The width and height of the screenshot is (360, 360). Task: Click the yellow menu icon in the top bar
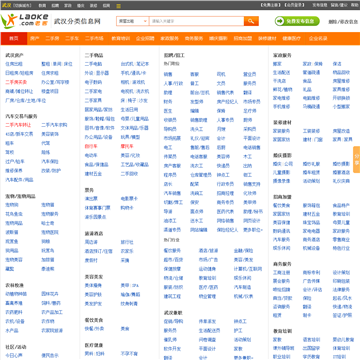[118, 6]
